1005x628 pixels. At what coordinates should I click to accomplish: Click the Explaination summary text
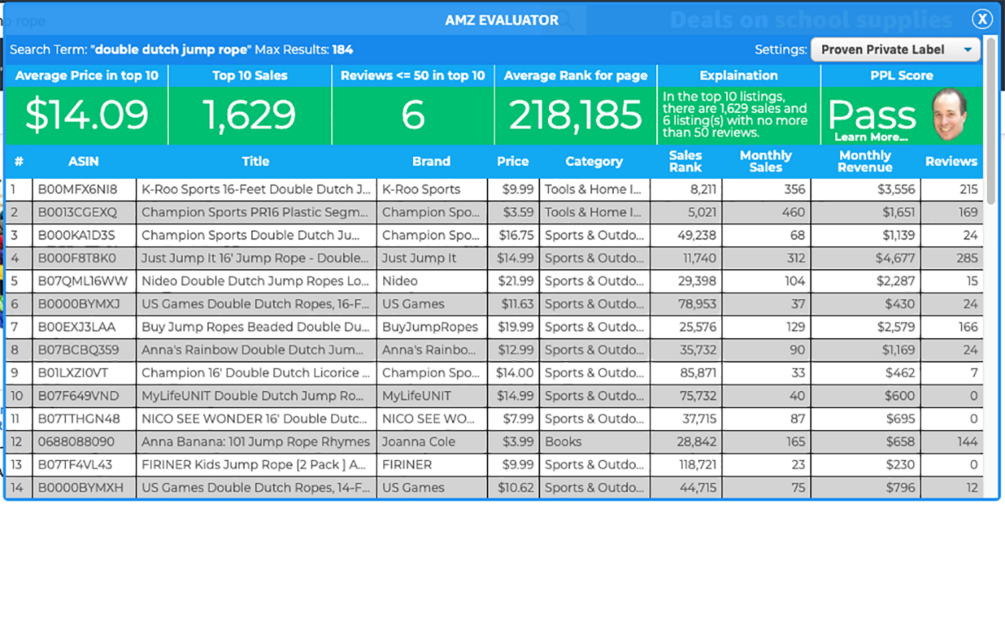[x=735, y=115]
